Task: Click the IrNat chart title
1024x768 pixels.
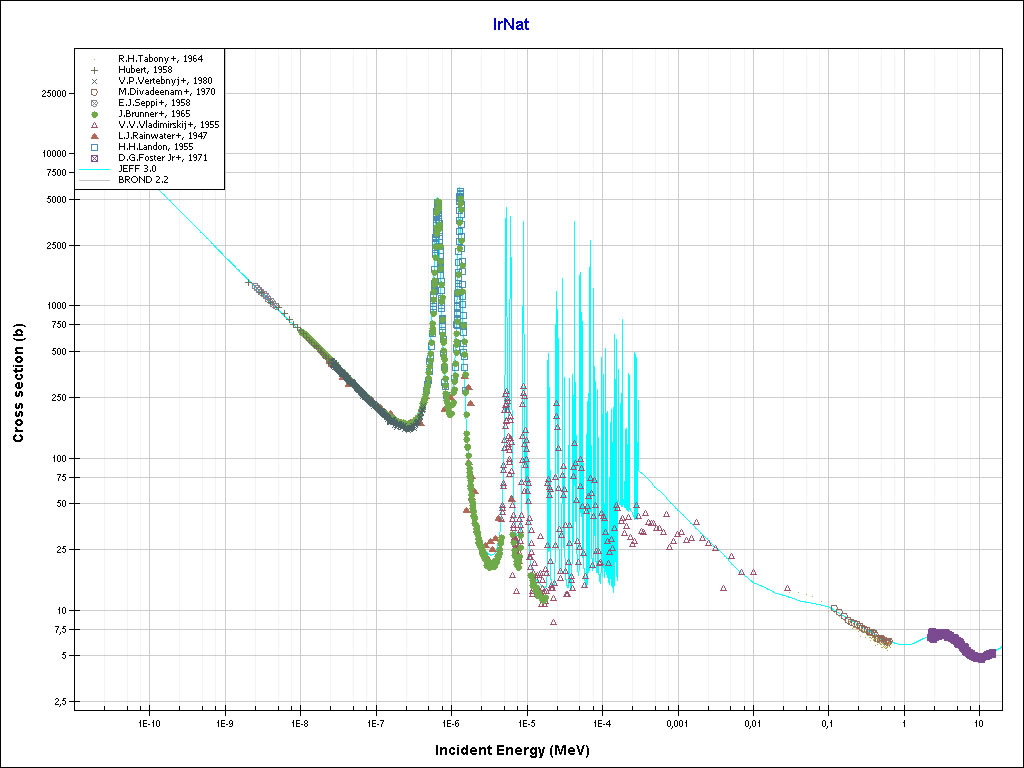Action: tap(511, 24)
